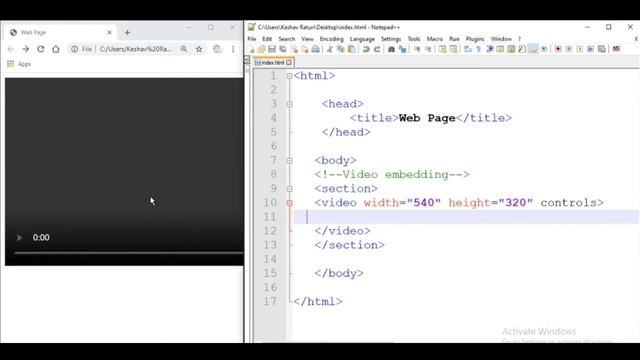Open the Edit menu
The height and width of the screenshot is (360, 640).
(267, 39)
